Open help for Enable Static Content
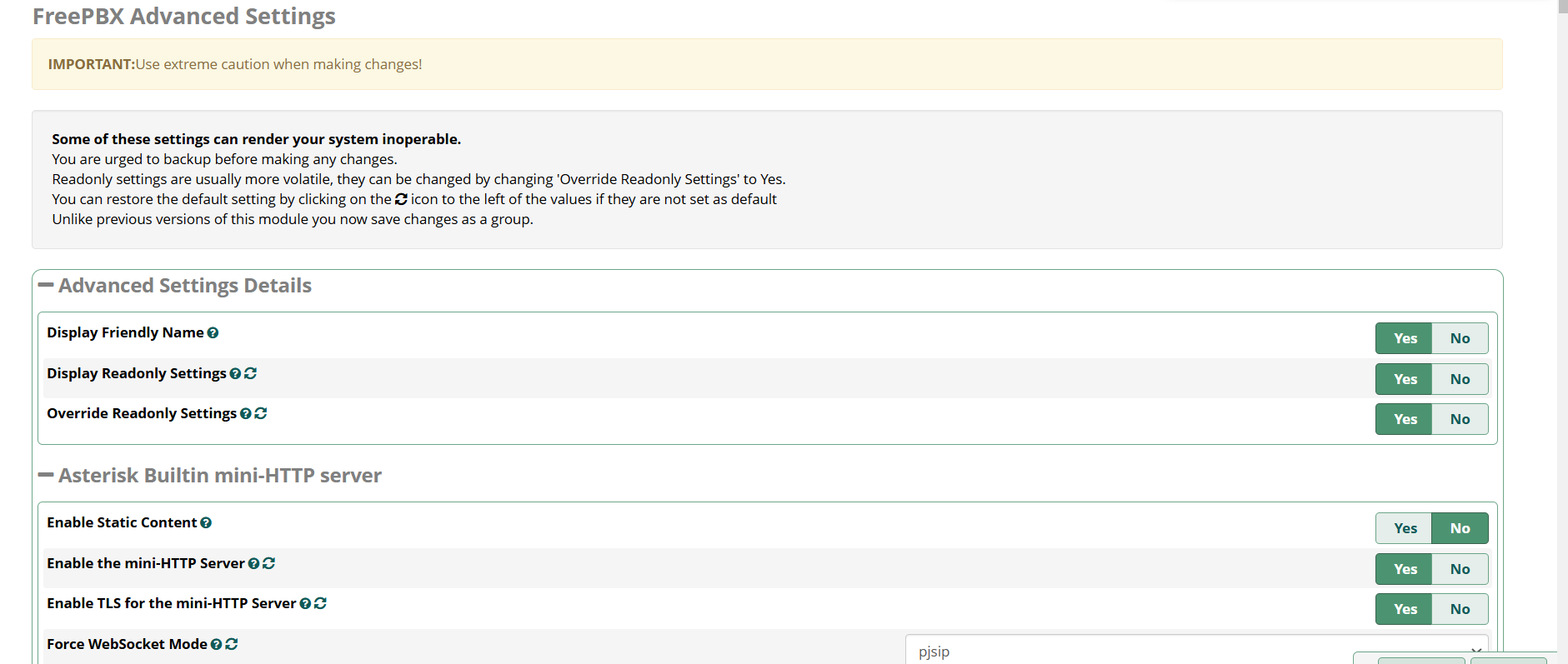The width and height of the screenshot is (1568, 664). tap(206, 523)
